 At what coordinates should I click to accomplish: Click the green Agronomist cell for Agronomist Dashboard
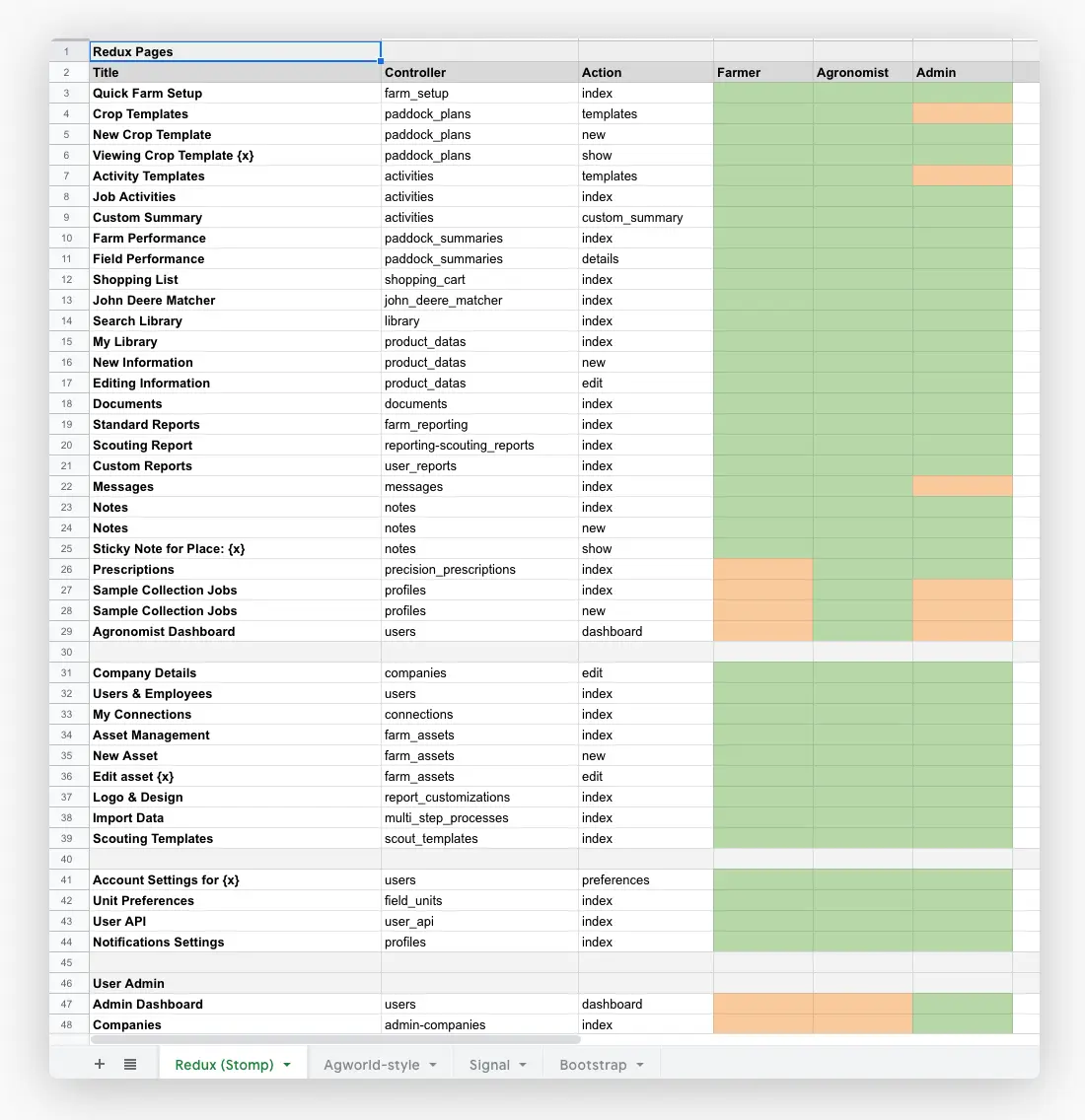863,631
